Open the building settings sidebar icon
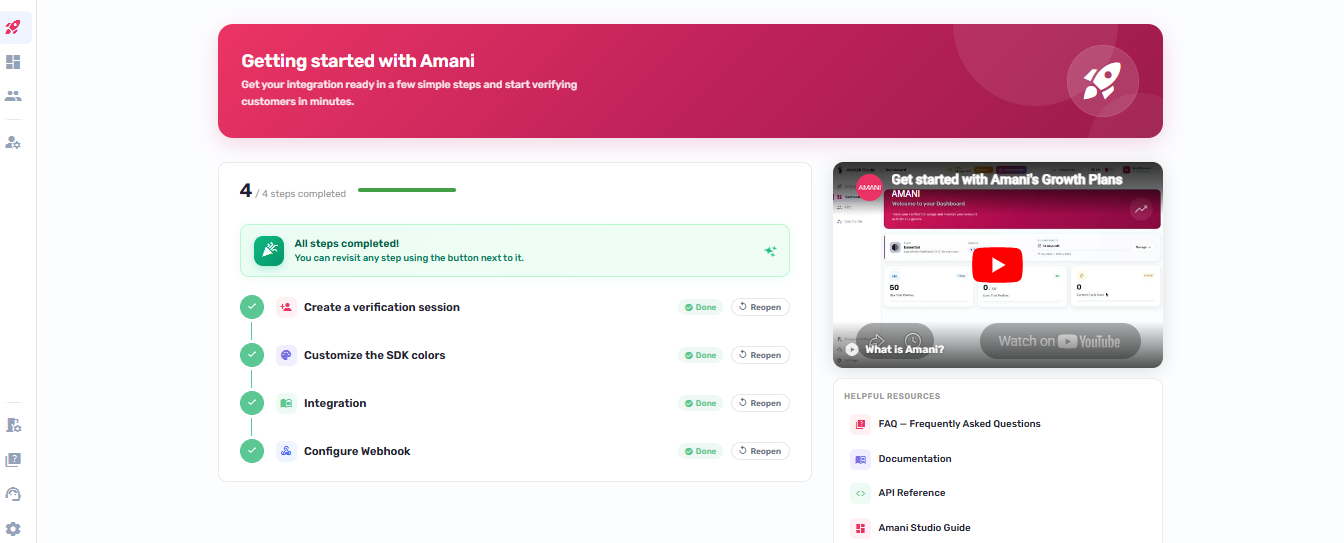Image resolution: width=1344 pixels, height=543 pixels. 13,425
